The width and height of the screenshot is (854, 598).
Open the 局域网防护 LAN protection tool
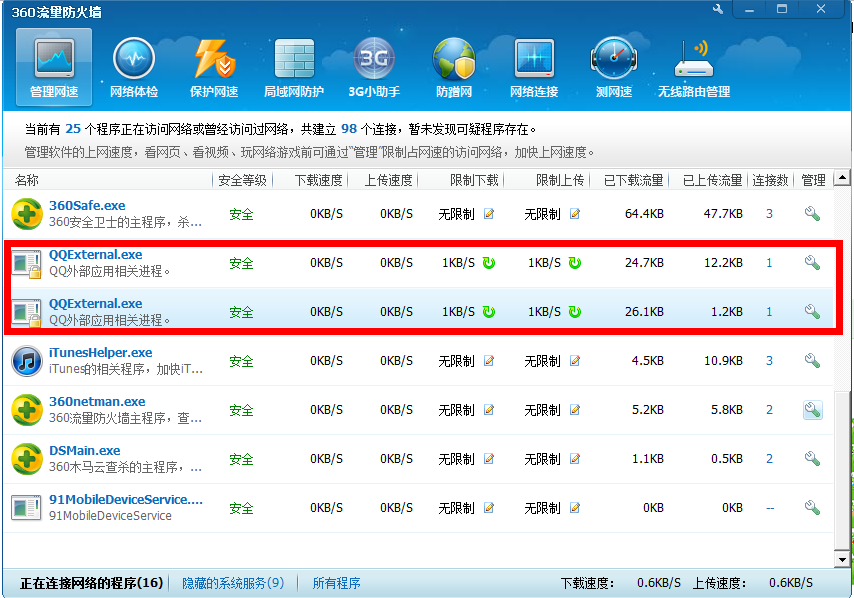pyautogui.click(x=294, y=67)
